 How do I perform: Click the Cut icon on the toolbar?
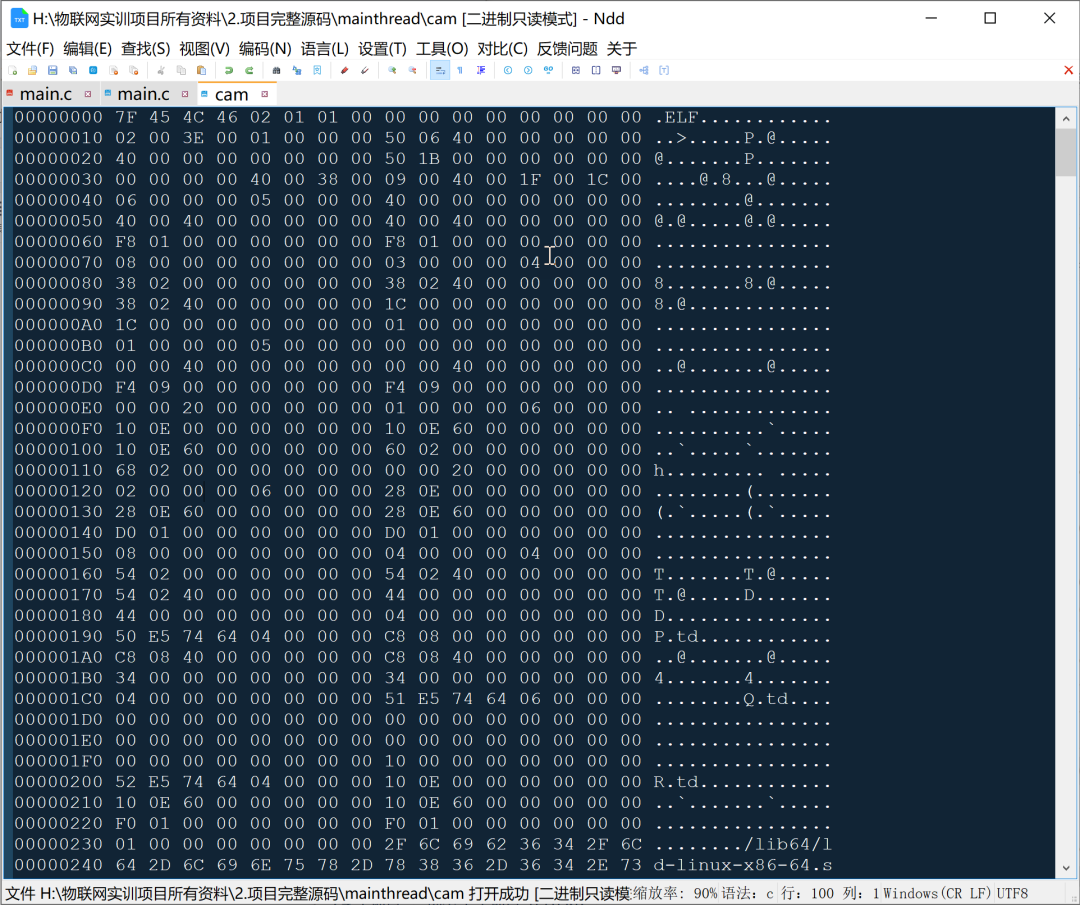pos(161,70)
